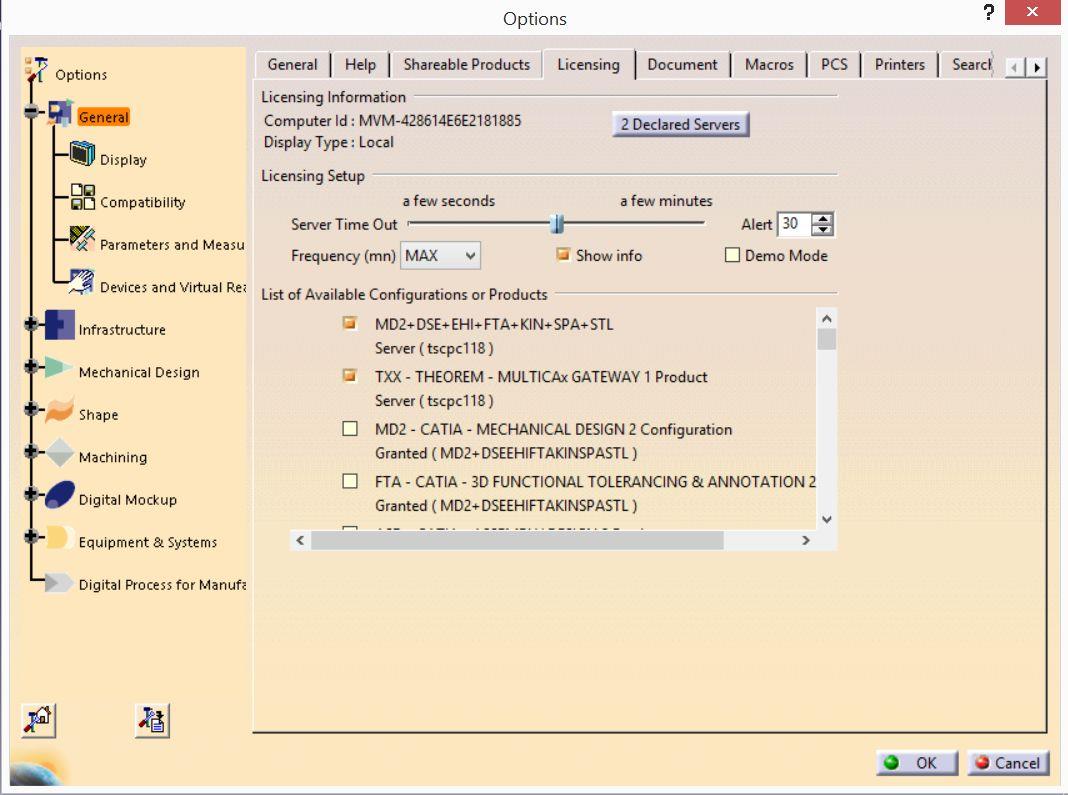Switch to the Macros tab

point(769,65)
